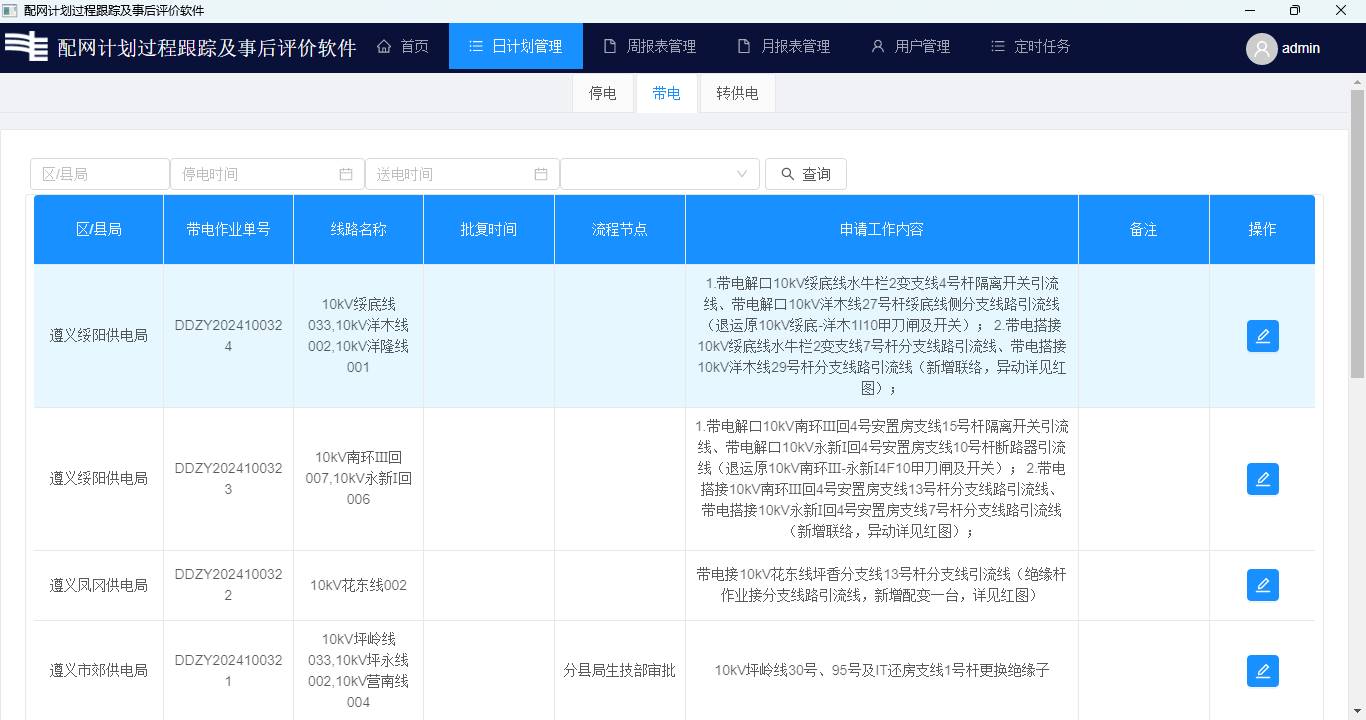Image resolution: width=1366 pixels, height=720 pixels.
Task: Focus the 区/县局 input field
Action: pyautogui.click(x=99, y=174)
